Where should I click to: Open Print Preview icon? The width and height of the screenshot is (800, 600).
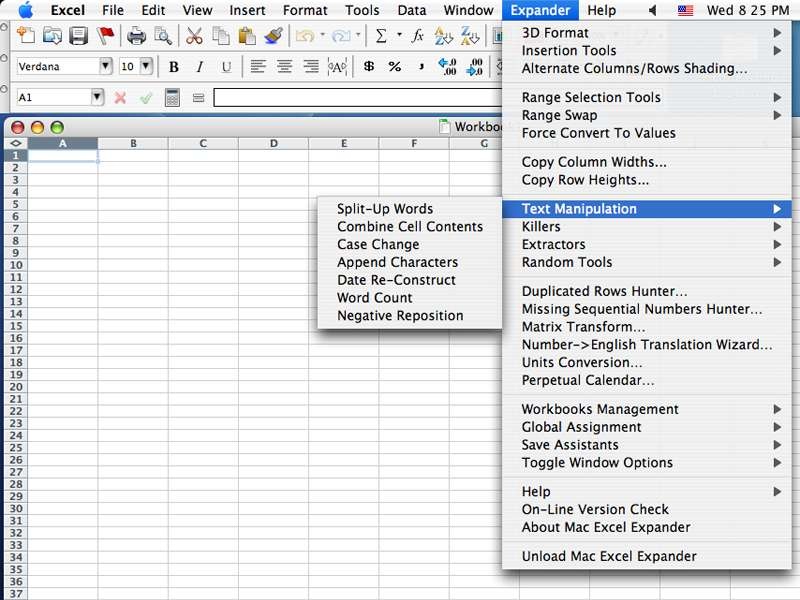(163, 36)
